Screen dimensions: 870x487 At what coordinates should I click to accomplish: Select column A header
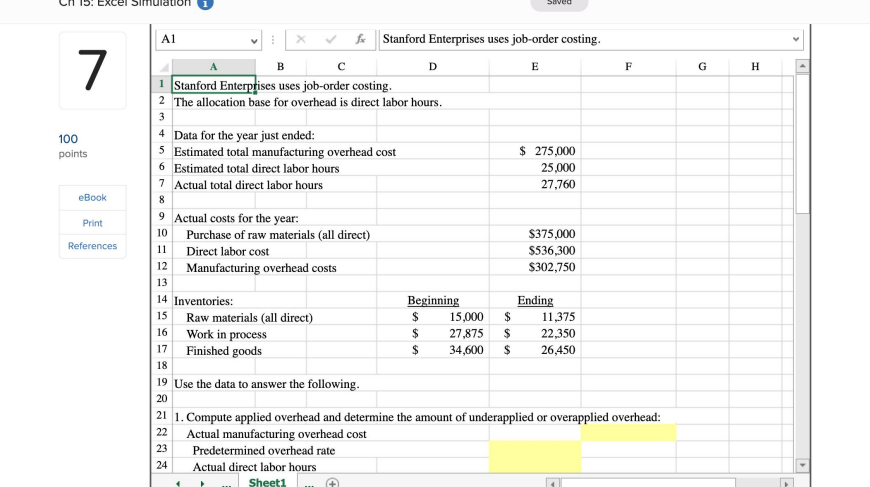[x=214, y=67]
